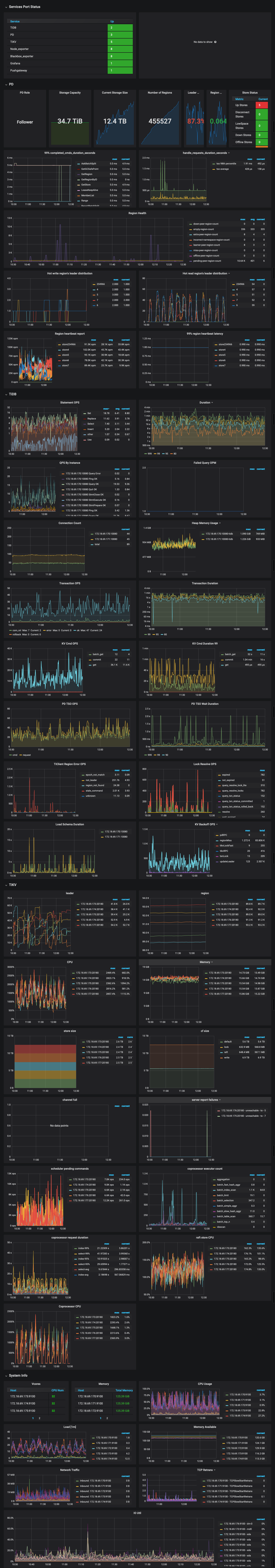Viewport: 275px width, 1568px height.
Task: Toggle GetRegion series in completed_cmds legend
Action: [x=87, y=174]
